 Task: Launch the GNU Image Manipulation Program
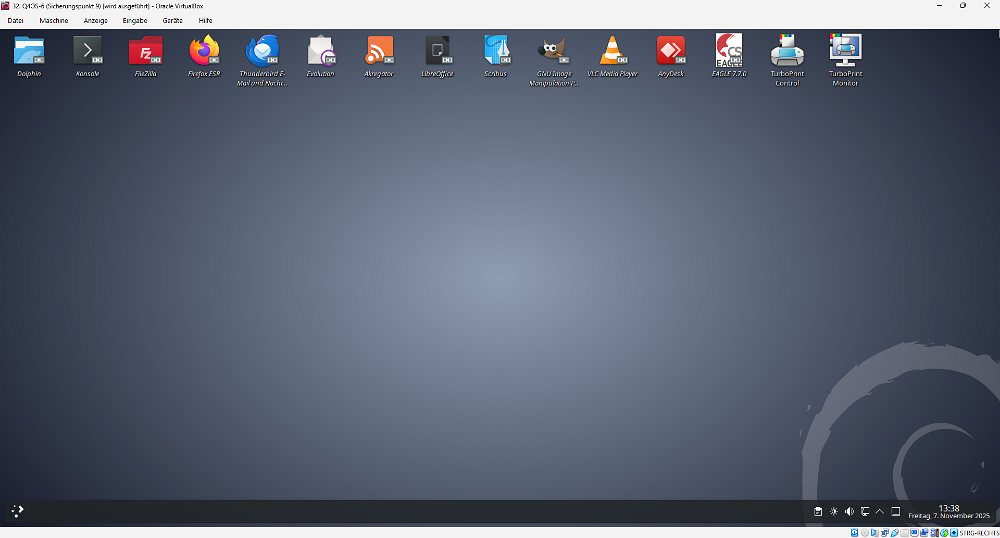[x=554, y=51]
